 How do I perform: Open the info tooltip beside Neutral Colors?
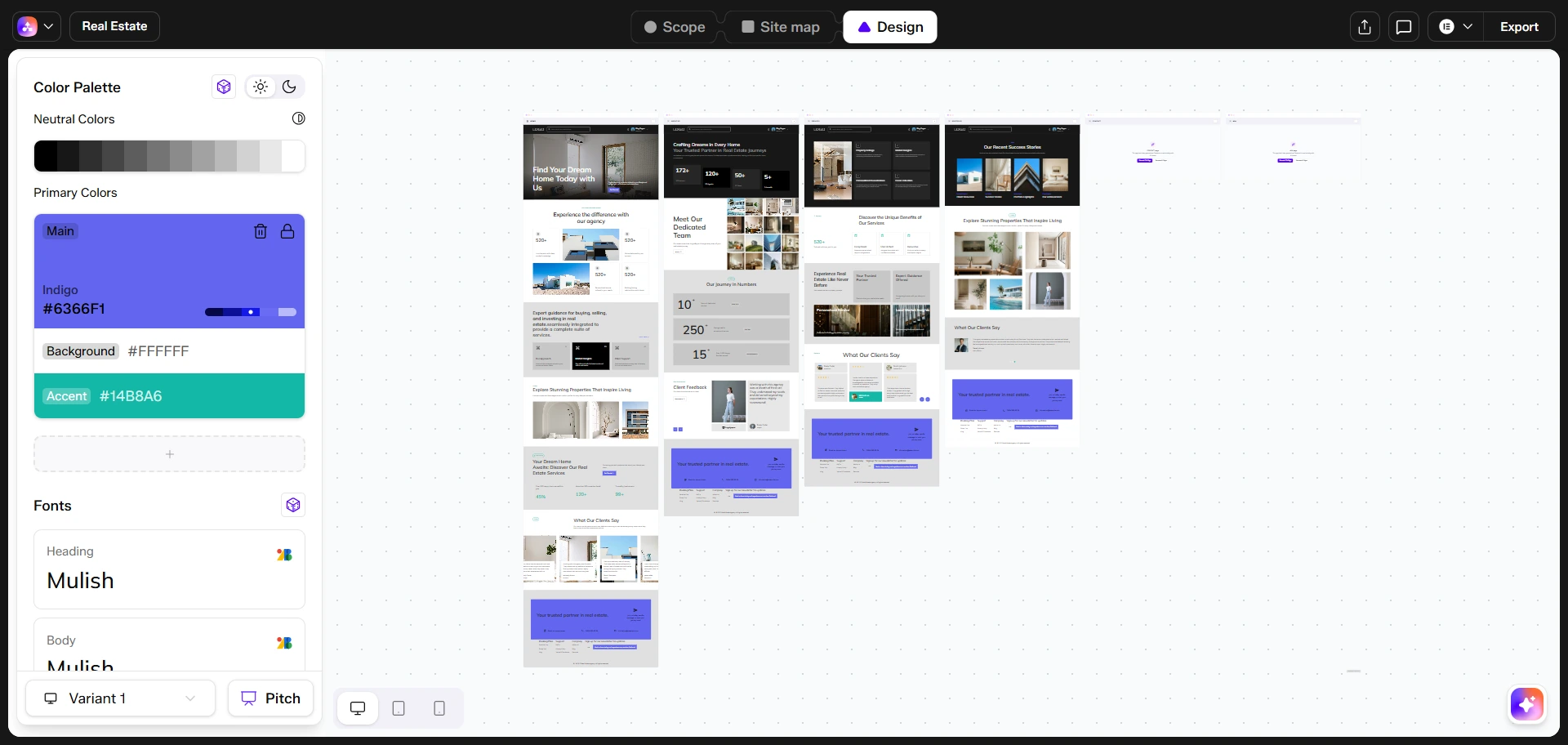[x=297, y=118]
